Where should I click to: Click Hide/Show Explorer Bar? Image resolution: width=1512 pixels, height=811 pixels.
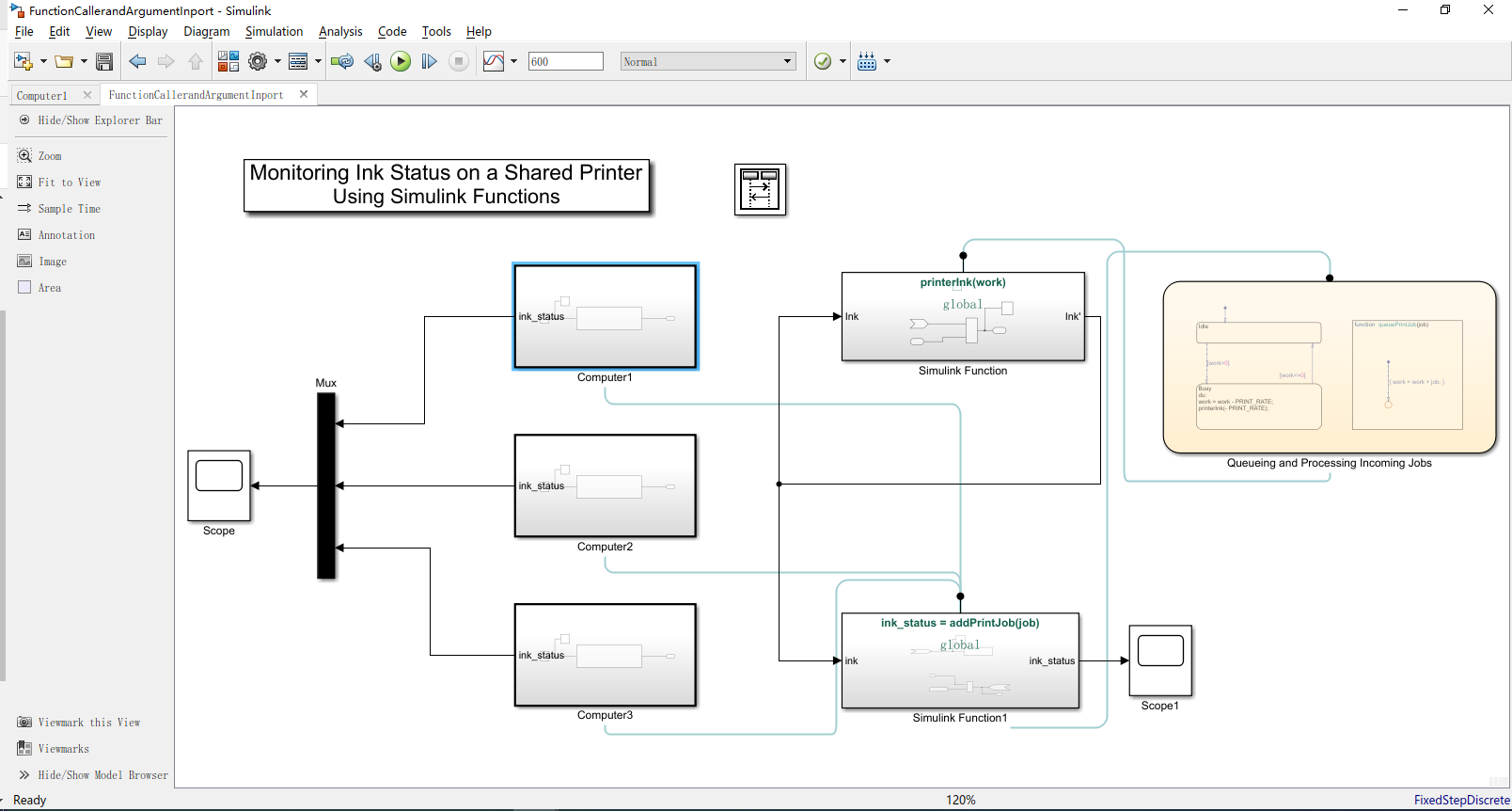coord(90,120)
